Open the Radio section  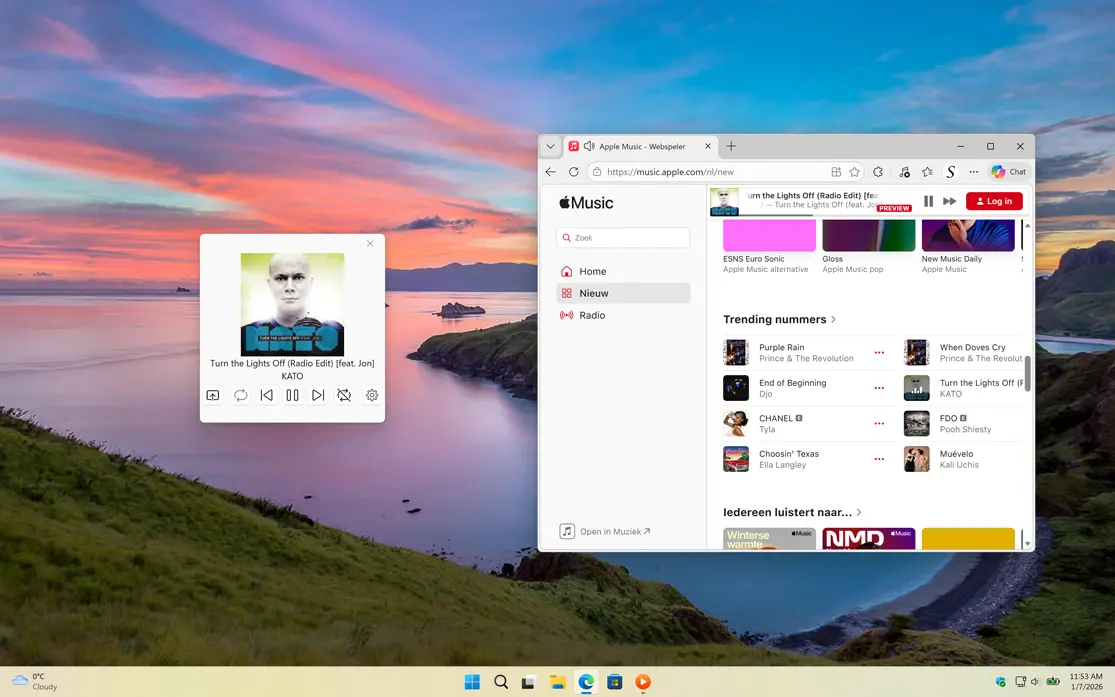pos(591,315)
